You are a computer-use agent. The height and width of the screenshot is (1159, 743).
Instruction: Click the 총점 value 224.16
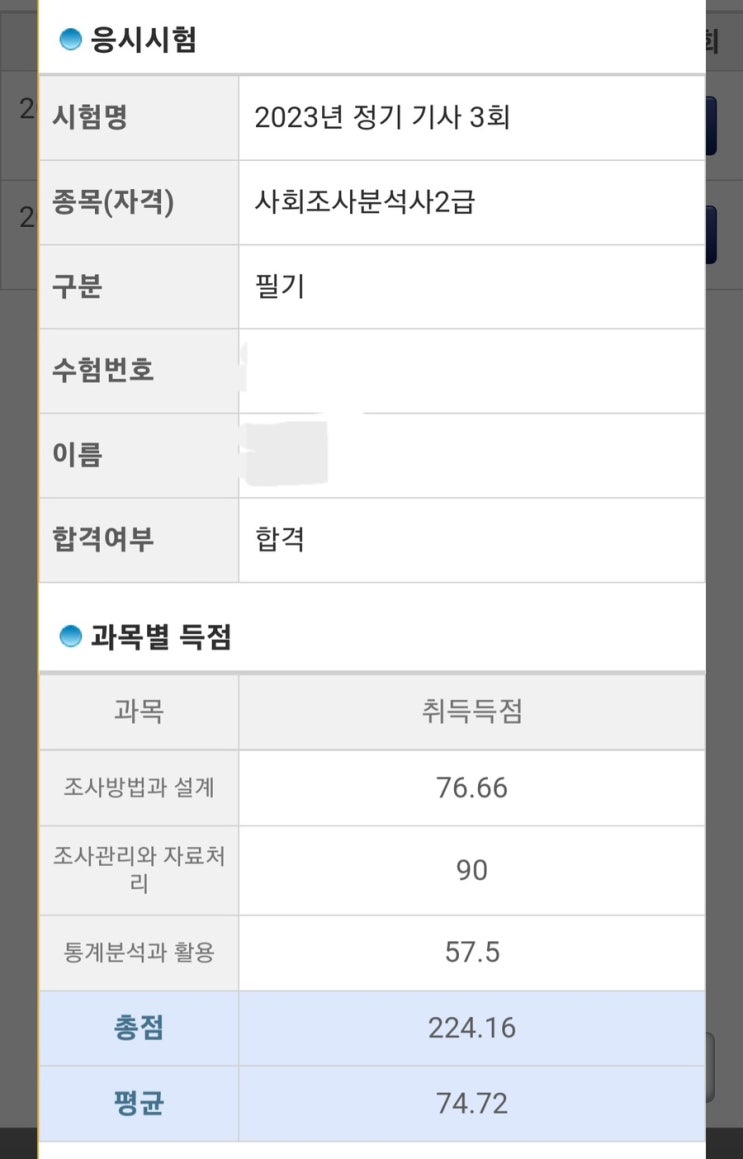pyautogui.click(x=471, y=1028)
